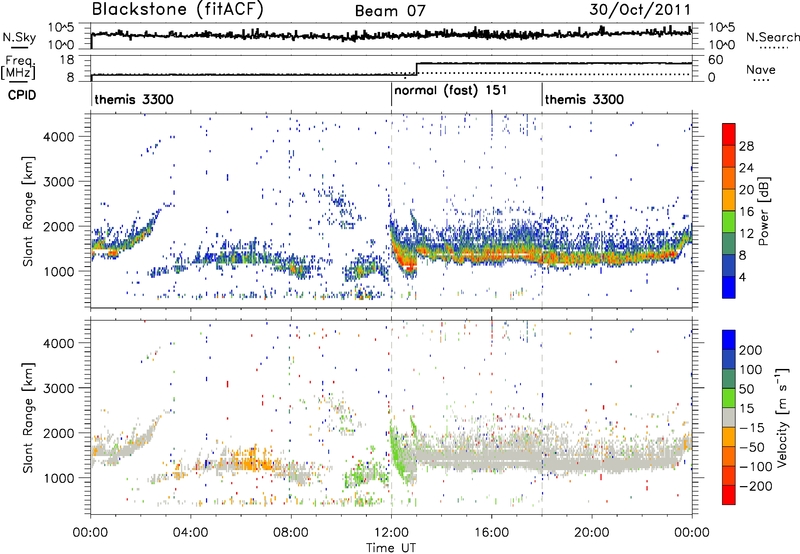Click the "04:00" time tick label
The width and height of the screenshot is (800, 554).
190,533
